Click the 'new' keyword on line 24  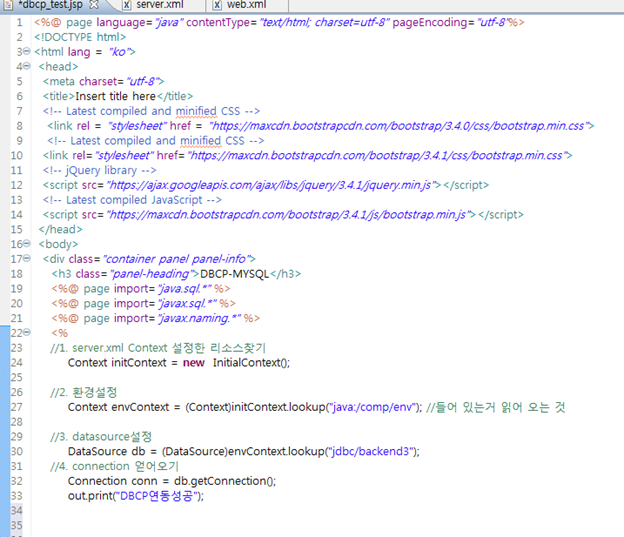pyautogui.click(x=193, y=363)
